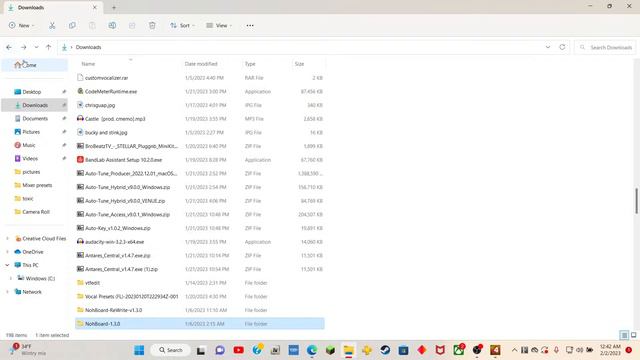Viewport: 640px width, 360px height.
Task: Collapse This PC tree node
Action: point(7,265)
